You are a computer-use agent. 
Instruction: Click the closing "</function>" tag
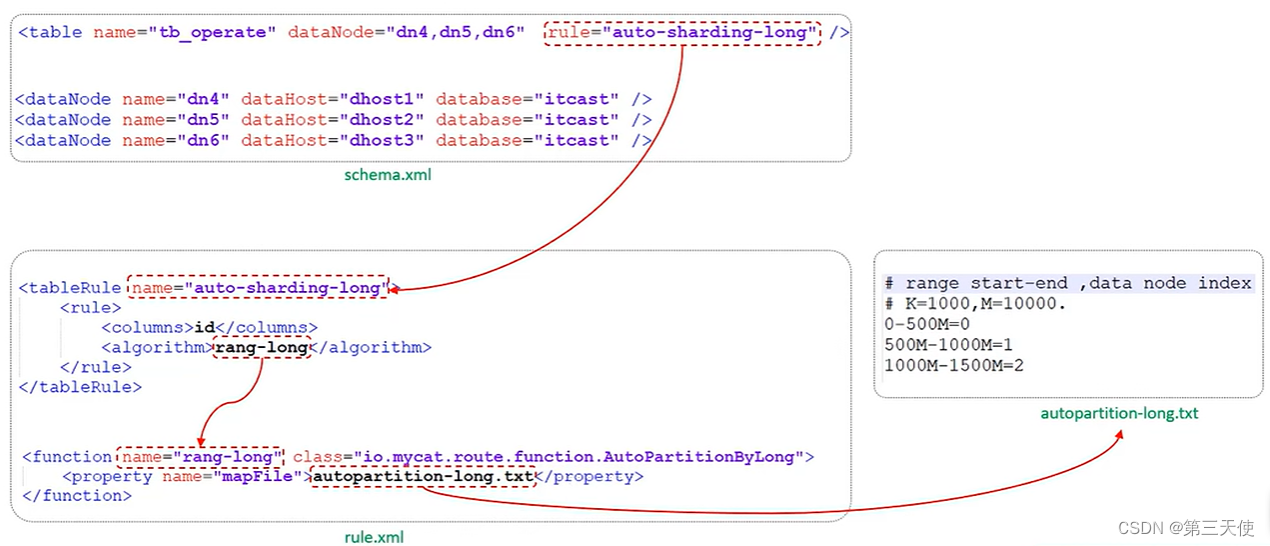(x=75, y=496)
